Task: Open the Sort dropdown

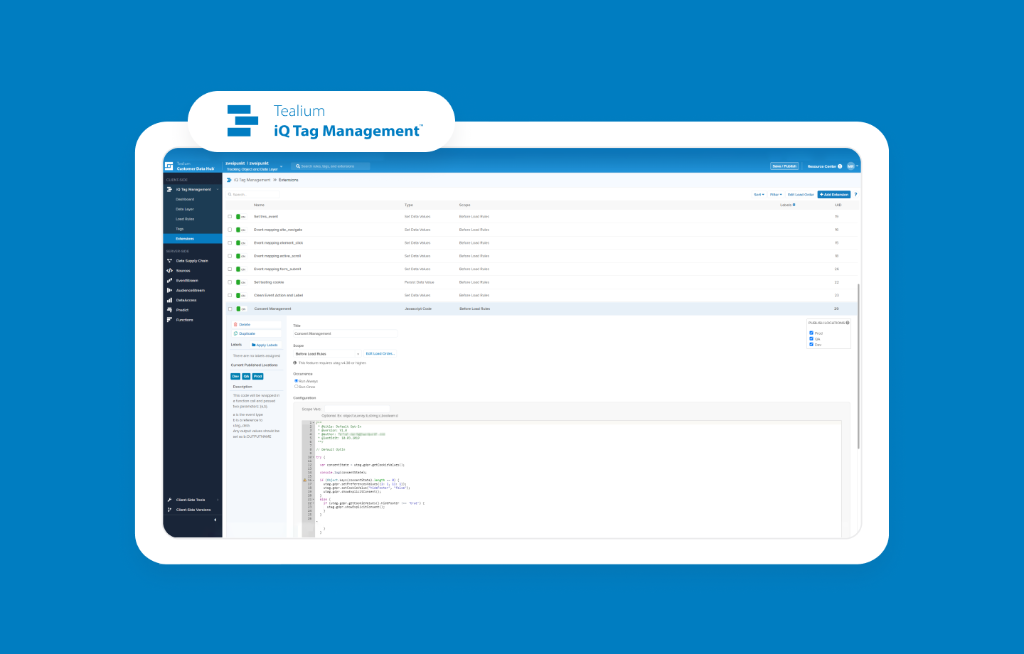Action: [x=759, y=195]
